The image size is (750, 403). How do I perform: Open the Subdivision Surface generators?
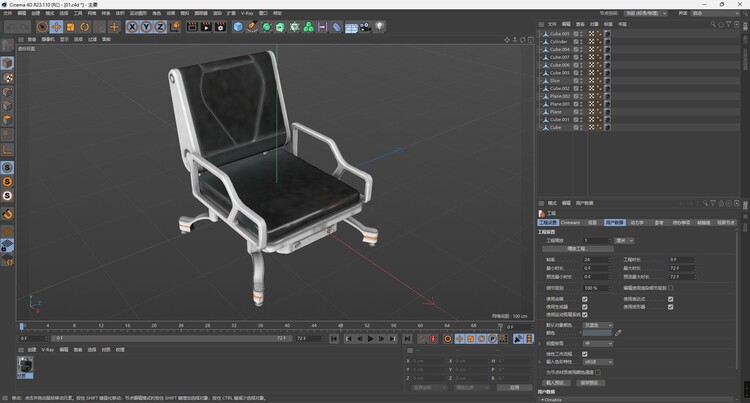click(266, 27)
